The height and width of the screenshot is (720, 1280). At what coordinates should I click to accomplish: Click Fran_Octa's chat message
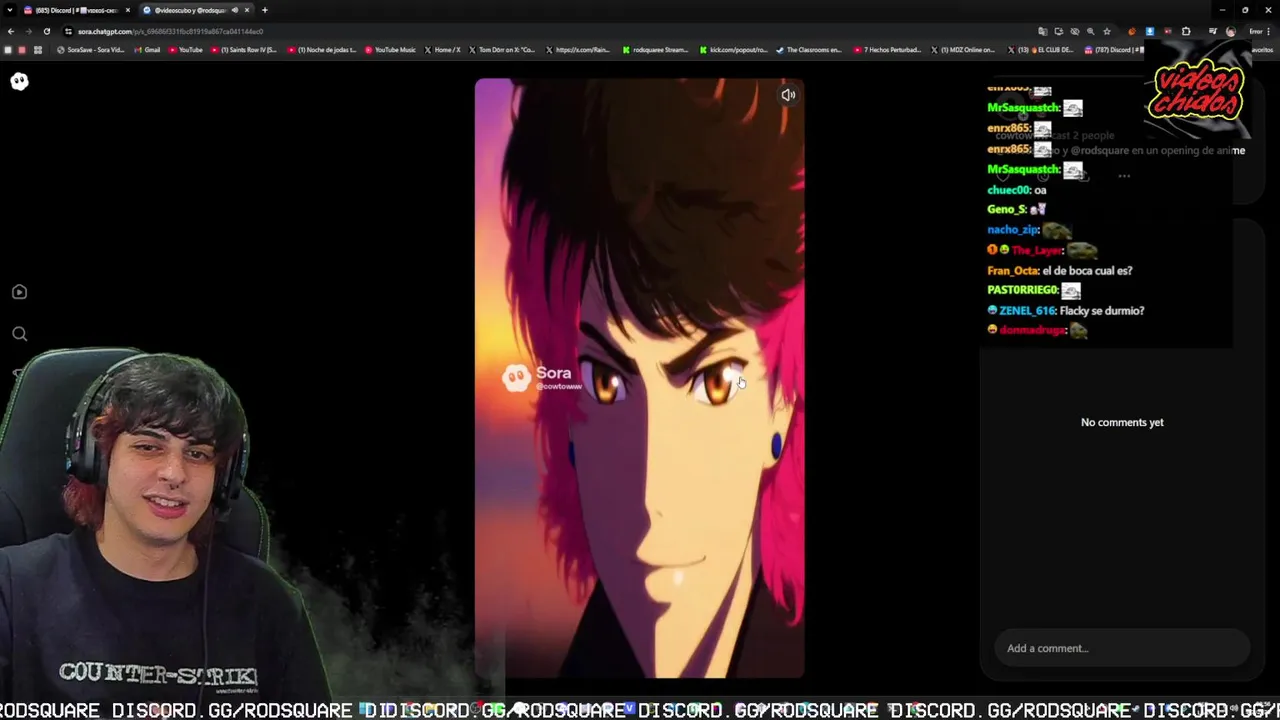(1060, 270)
